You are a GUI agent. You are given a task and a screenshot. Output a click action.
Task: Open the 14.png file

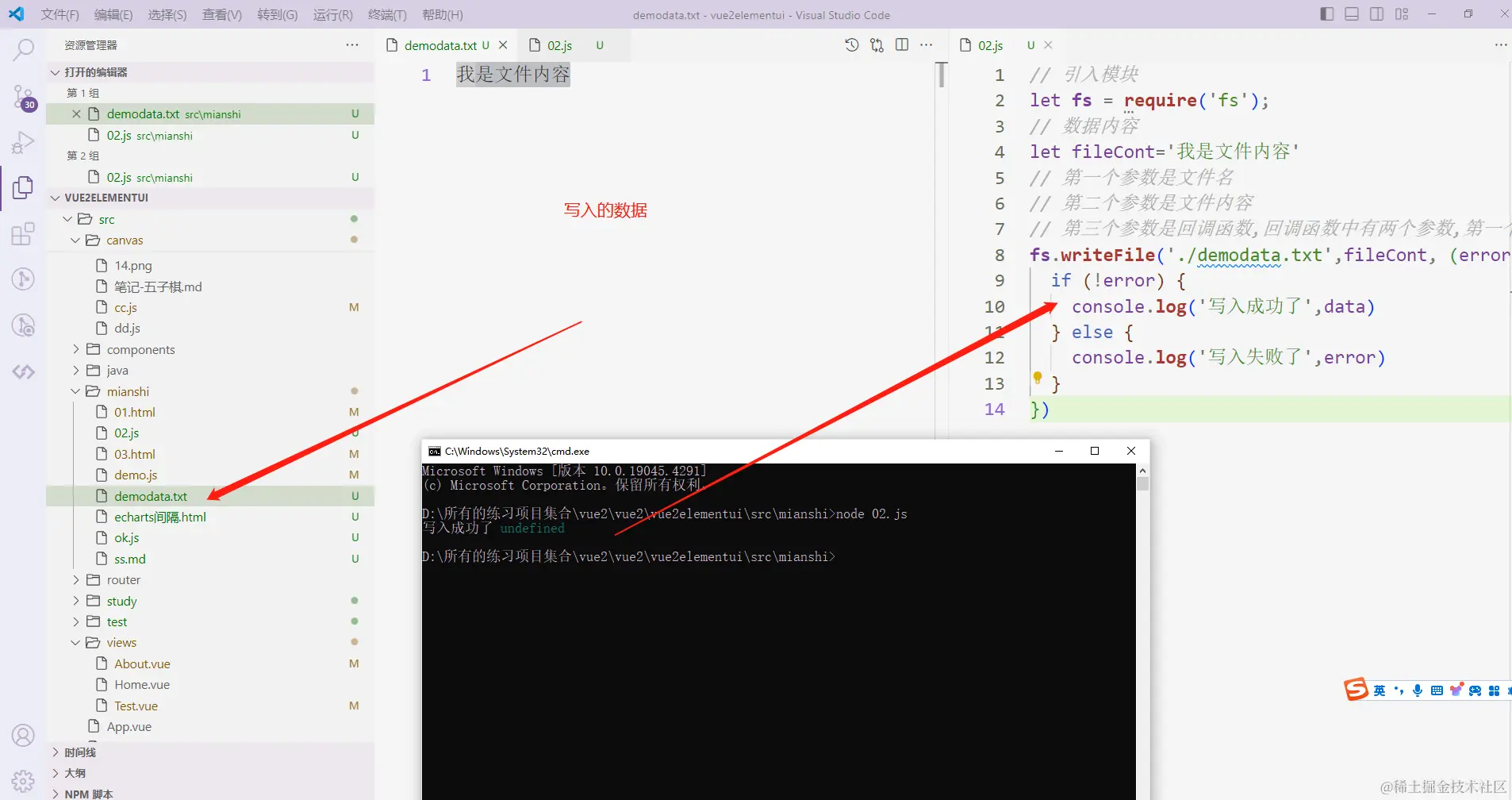[210, 265]
